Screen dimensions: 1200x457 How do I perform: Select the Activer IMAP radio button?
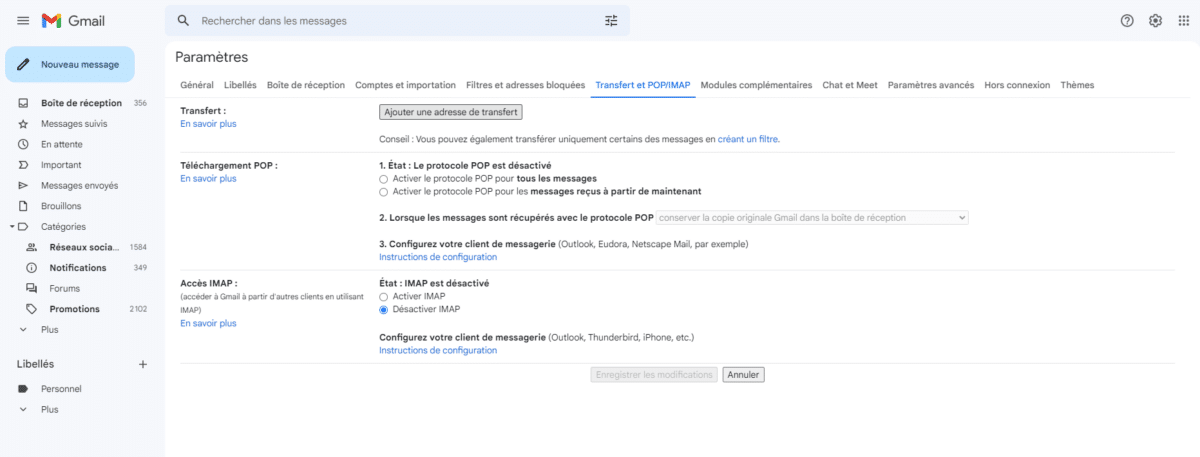[383, 296]
